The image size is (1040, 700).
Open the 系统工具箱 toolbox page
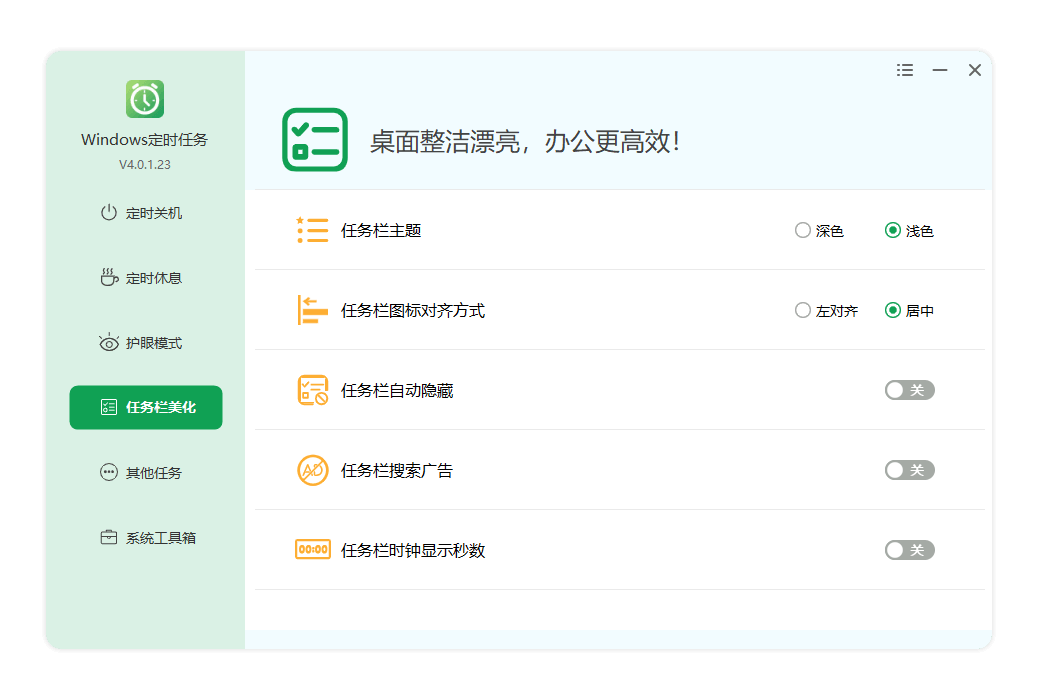coord(148,537)
